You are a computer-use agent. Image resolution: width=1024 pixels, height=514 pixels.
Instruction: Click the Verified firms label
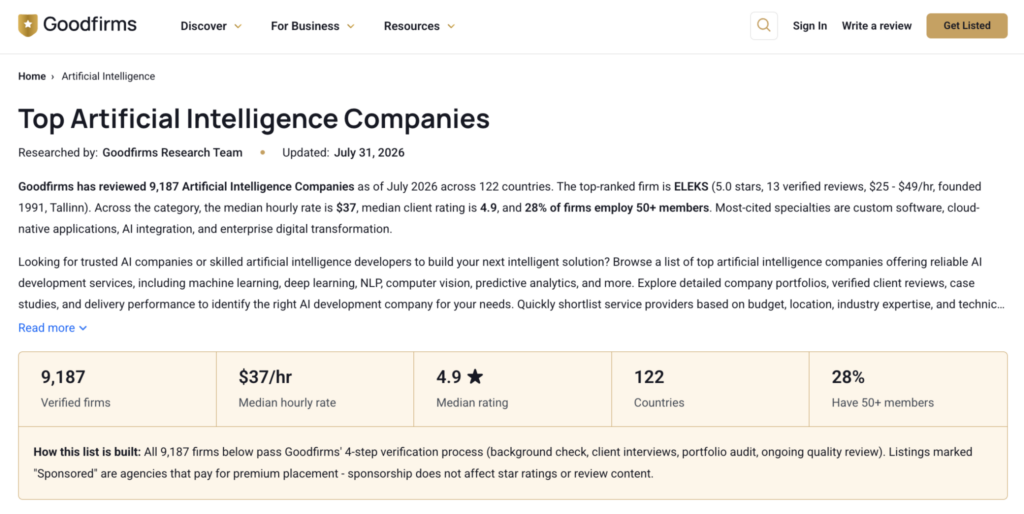[76, 403]
